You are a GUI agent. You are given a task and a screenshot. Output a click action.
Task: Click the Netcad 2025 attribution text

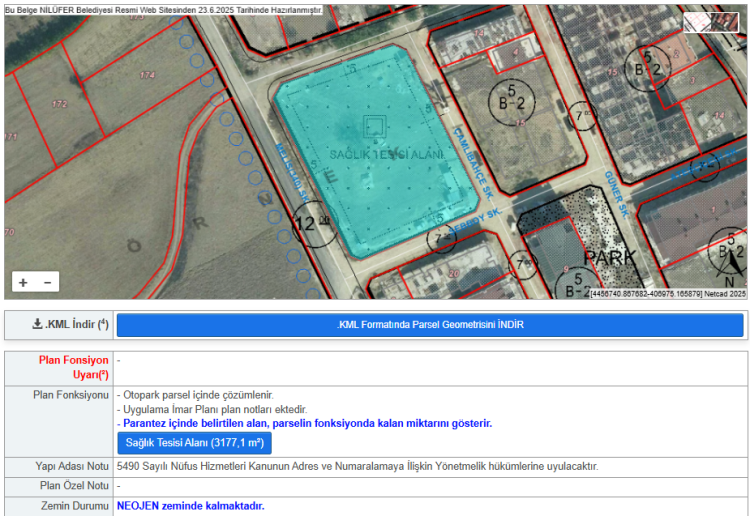[725, 294]
